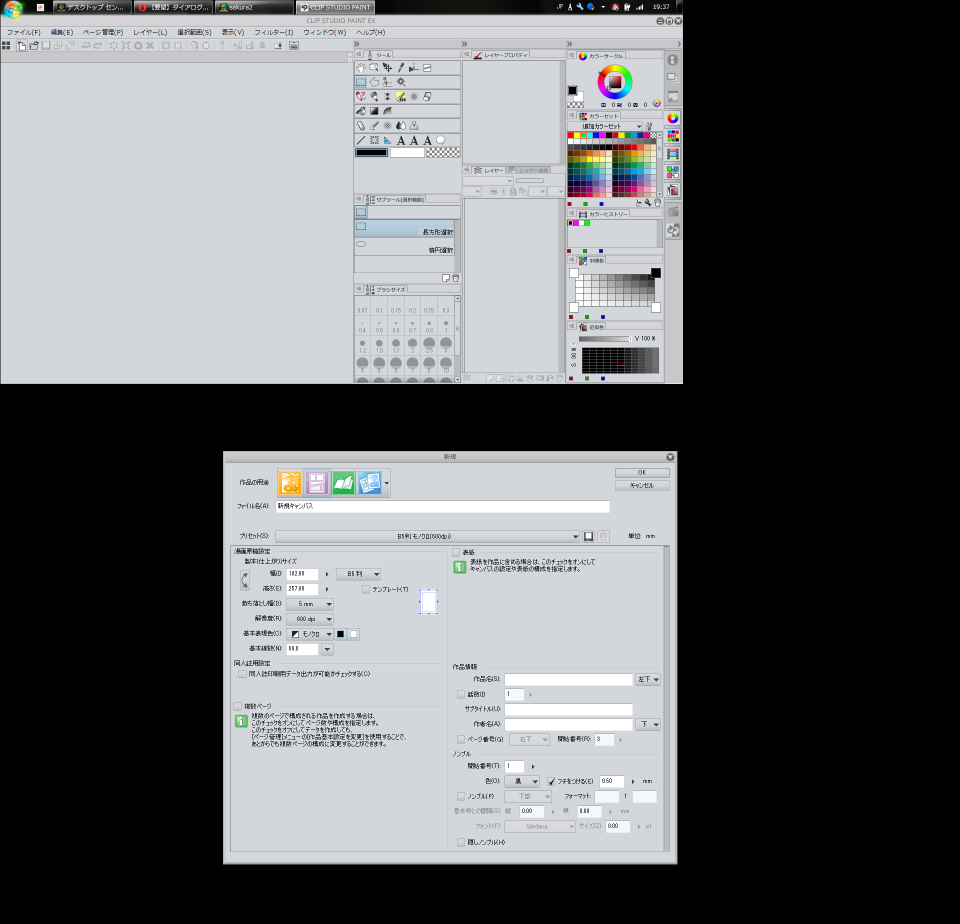Toggle the 複数ページ checkbox
The height and width of the screenshot is (924, 960).
(238, 706)
